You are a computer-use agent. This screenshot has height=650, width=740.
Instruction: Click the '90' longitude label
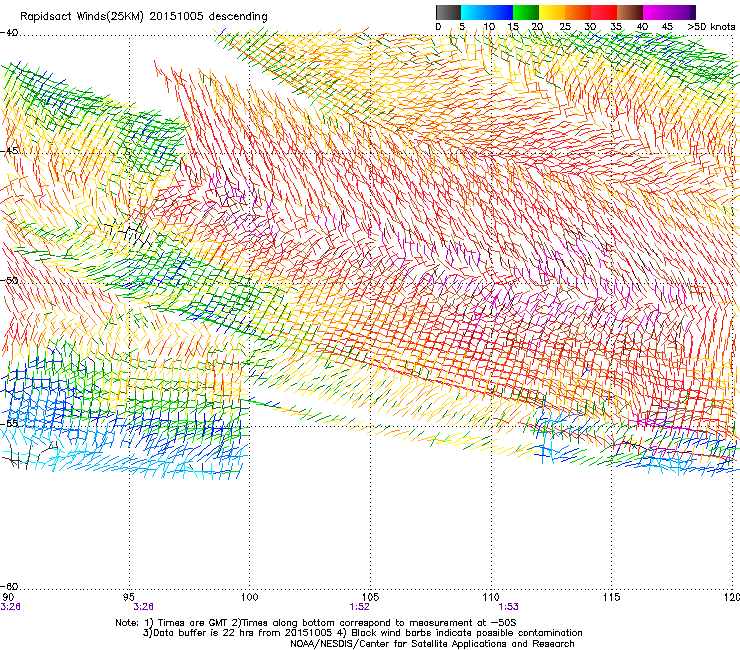(x=8, y=597)
